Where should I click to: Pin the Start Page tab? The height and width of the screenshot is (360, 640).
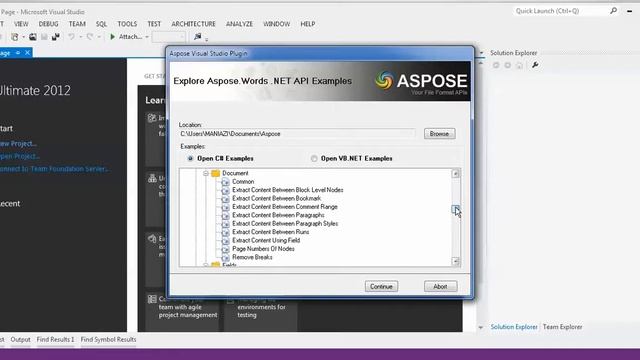tap(18, 53)
